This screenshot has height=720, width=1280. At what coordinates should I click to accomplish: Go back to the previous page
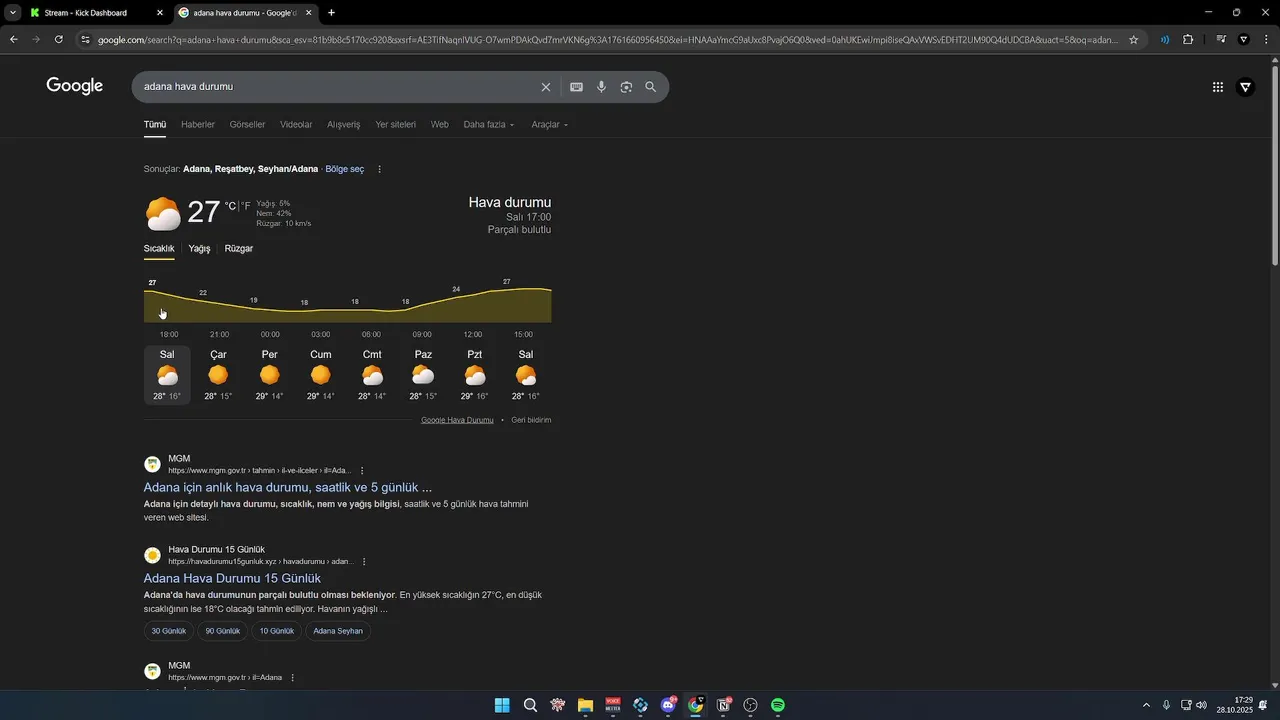coord(14,40)
